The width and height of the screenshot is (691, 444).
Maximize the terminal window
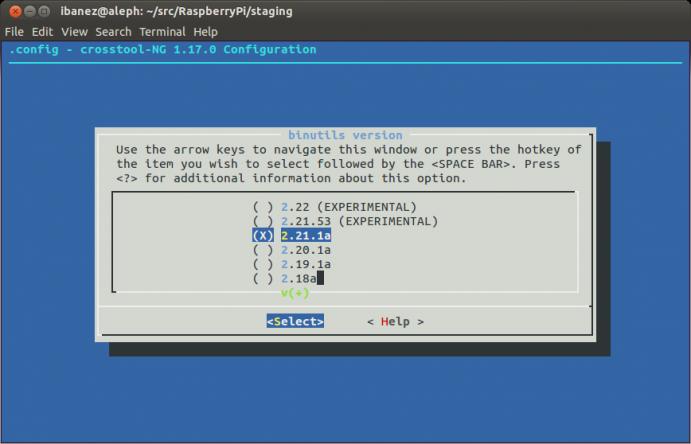pyautogui.click(x=44, y=11)
